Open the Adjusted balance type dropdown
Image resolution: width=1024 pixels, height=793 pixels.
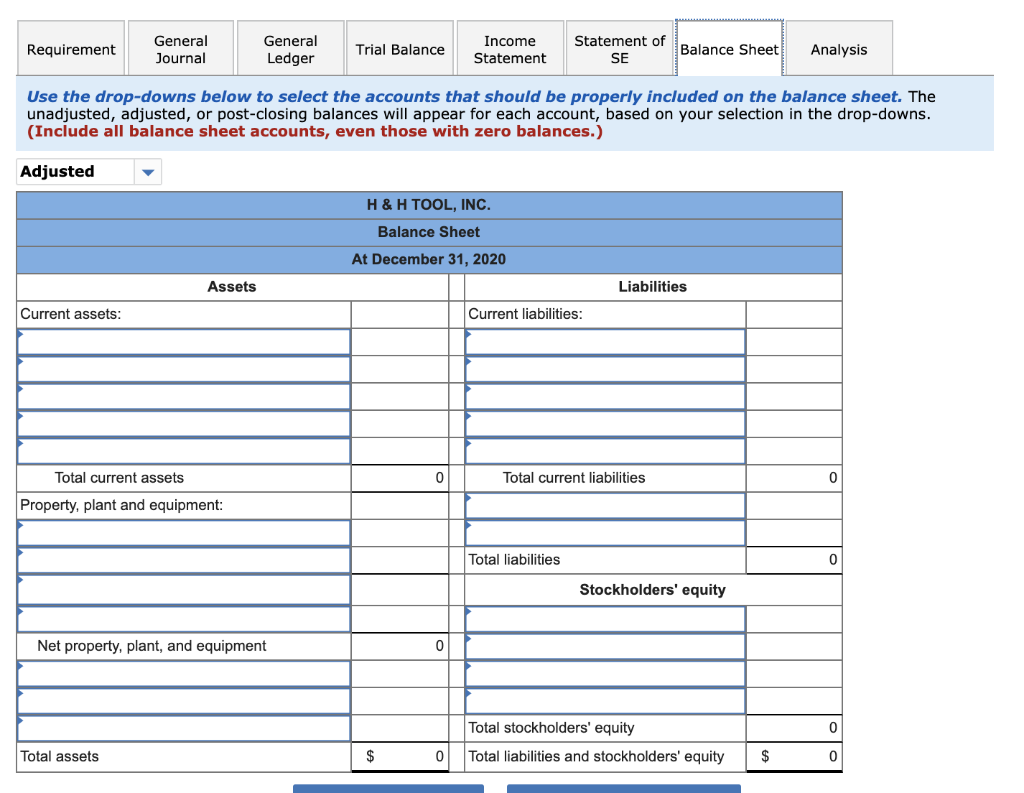point(147,171)
